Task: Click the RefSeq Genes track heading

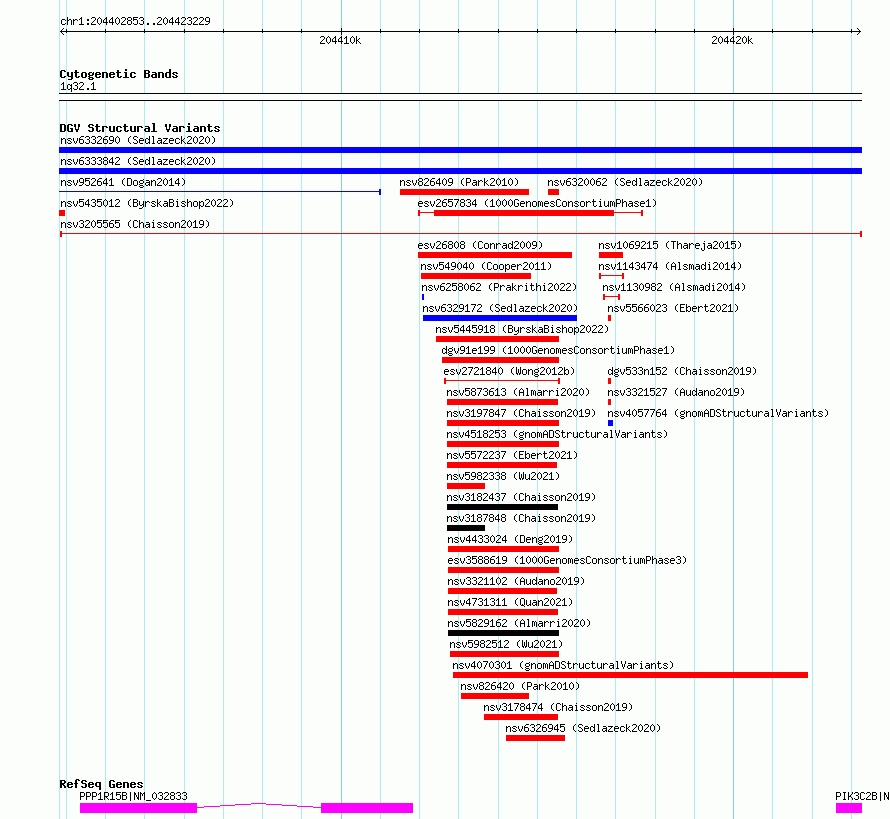Action: pyautogui.click(x=101, y=784)
